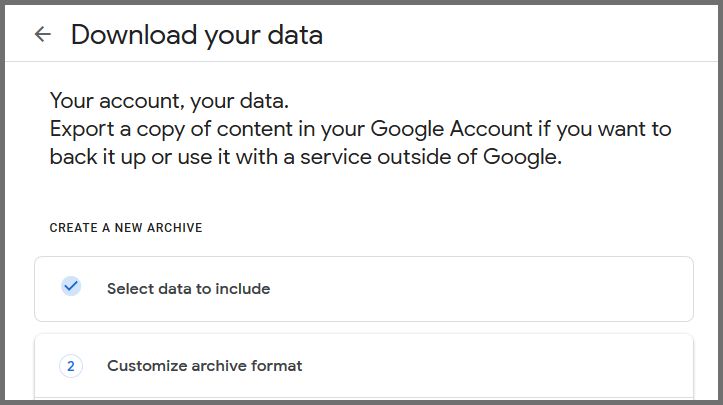Click the Google Account words in description
The image size is (723, 405).
click(x=451, y=129)
